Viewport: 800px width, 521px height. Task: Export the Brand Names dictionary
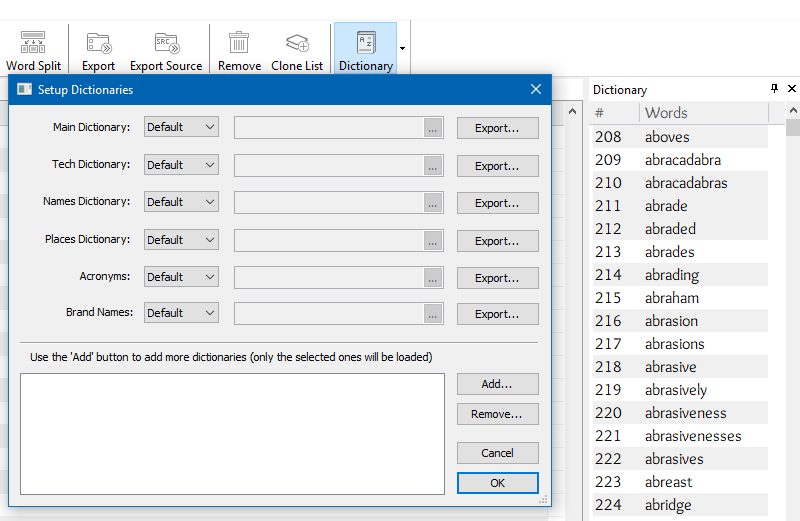(497, 314)
